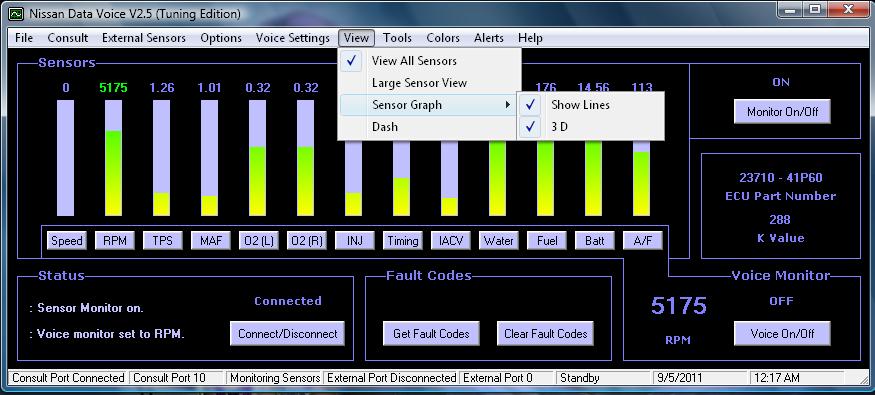Screen dimensions: 875x395
Task: Click the 23710 - 41P60 ECU part number
Action: click(x=780, y=178)
